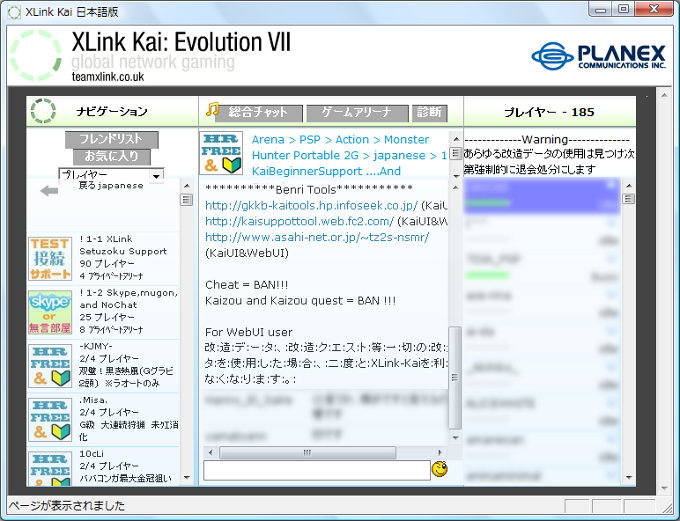
Task: Open the TEST Setuzoku Support arena icon
Action: pos(49,257)
